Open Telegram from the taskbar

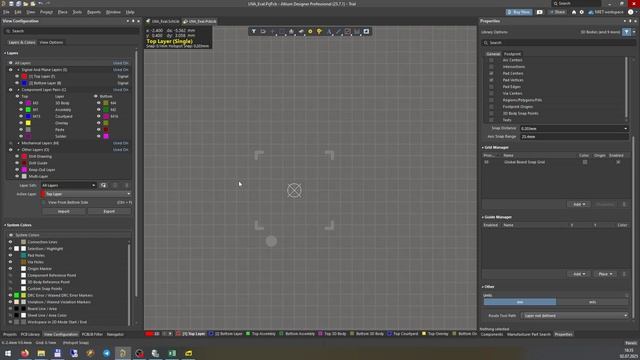pos(107,353)
